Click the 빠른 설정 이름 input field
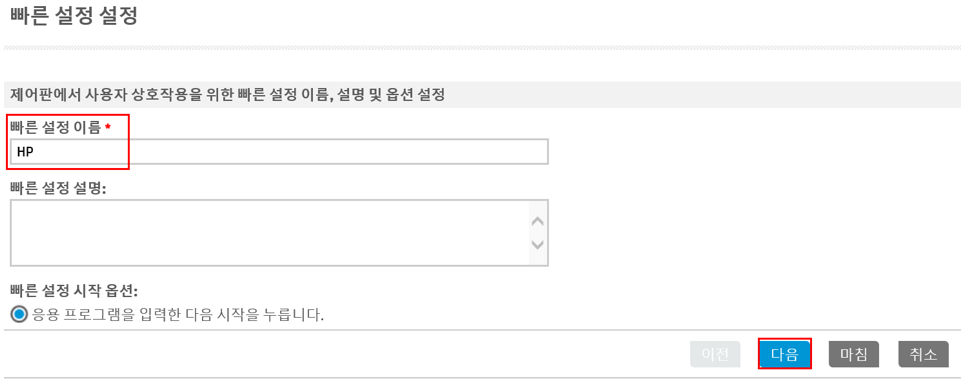Image resolution: width=969 pixels, height=387 pixels. click(279, 152)
